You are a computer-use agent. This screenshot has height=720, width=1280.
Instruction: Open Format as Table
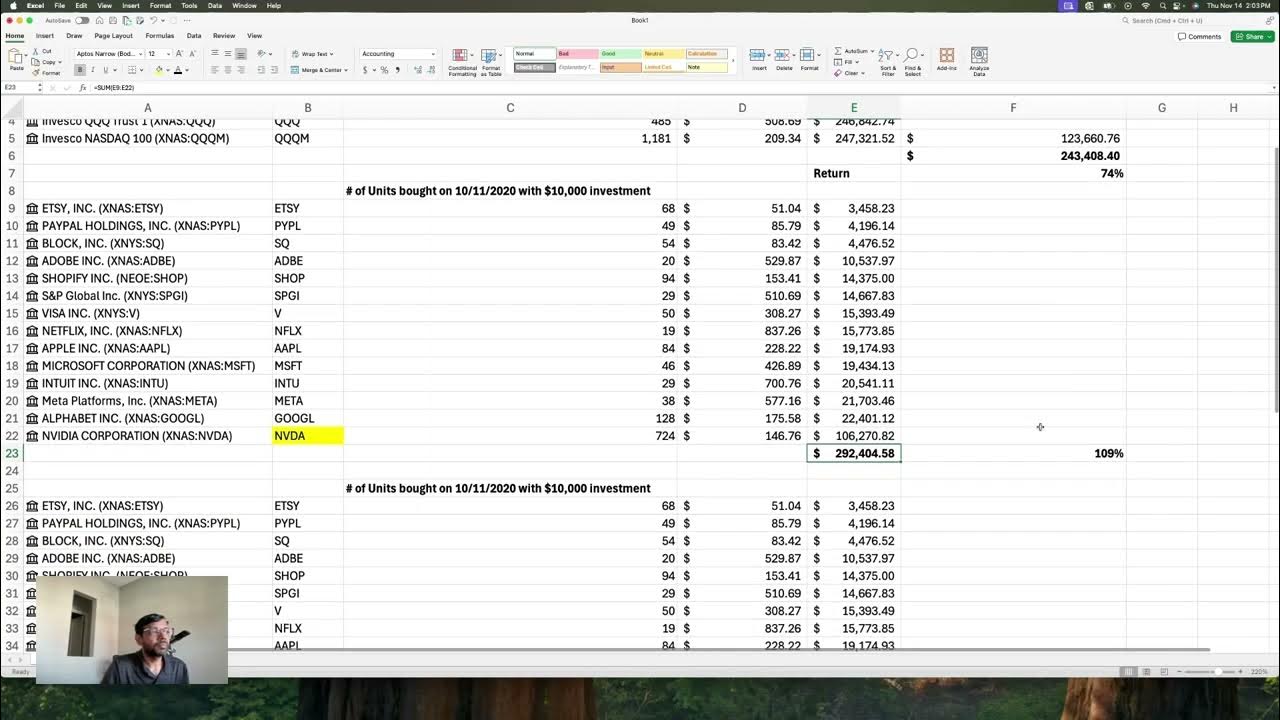491,62
